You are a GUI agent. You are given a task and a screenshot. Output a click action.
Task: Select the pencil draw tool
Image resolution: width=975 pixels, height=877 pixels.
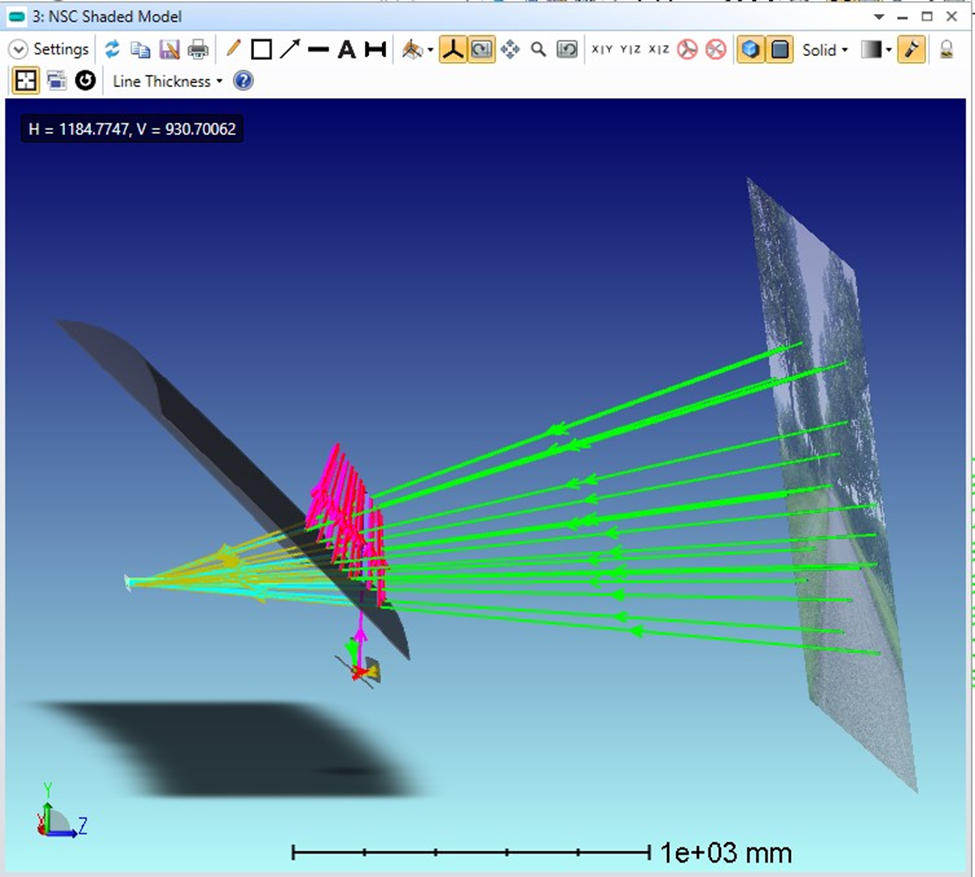click(x=233, y=49)
